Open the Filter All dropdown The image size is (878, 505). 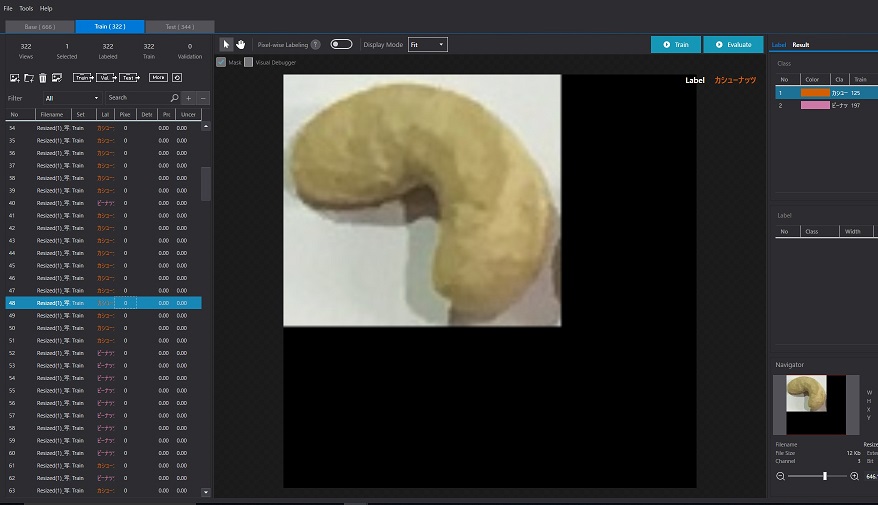(x=72, y=98)
